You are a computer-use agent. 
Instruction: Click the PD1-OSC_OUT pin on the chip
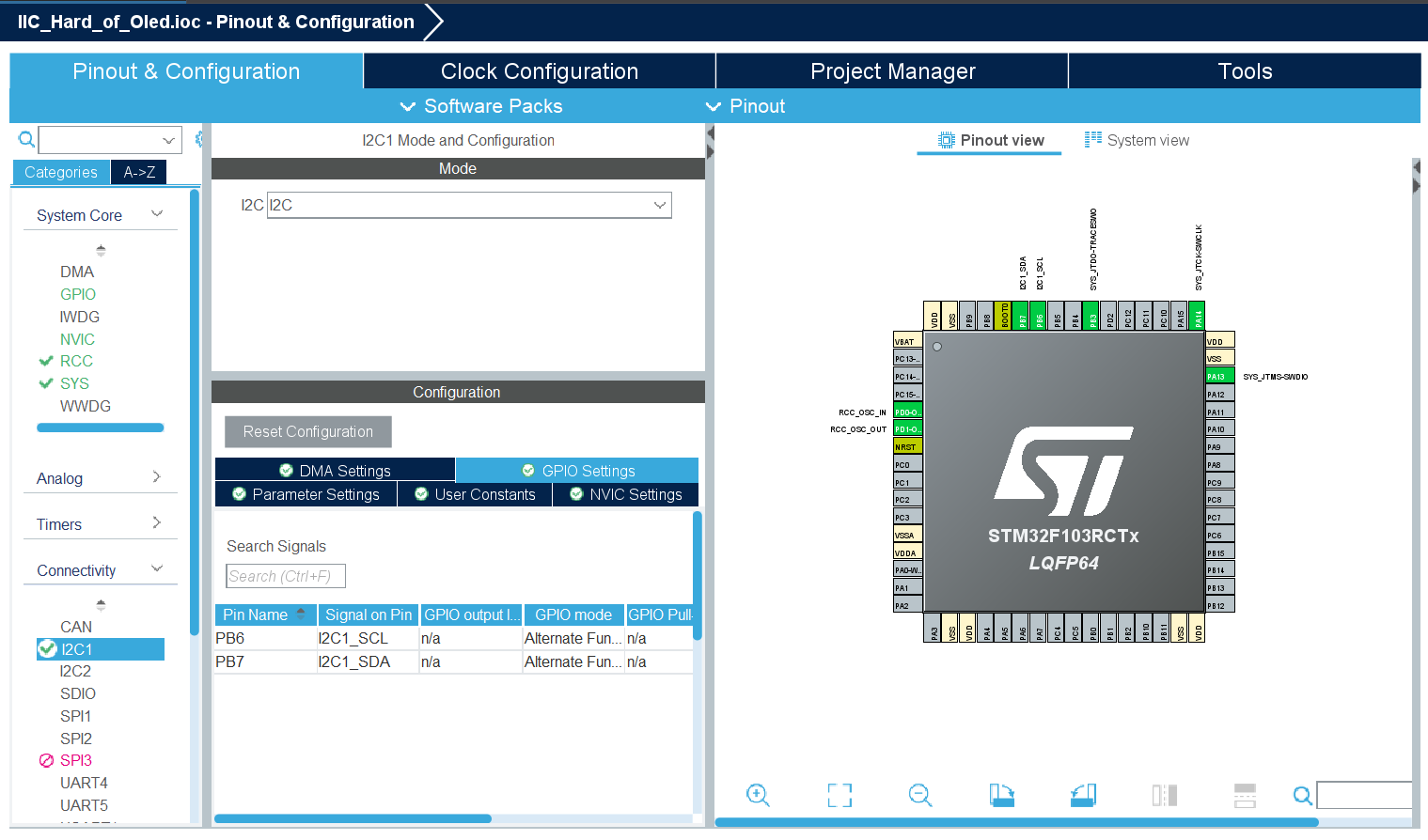pyautogui.click(x=907, y=428)
